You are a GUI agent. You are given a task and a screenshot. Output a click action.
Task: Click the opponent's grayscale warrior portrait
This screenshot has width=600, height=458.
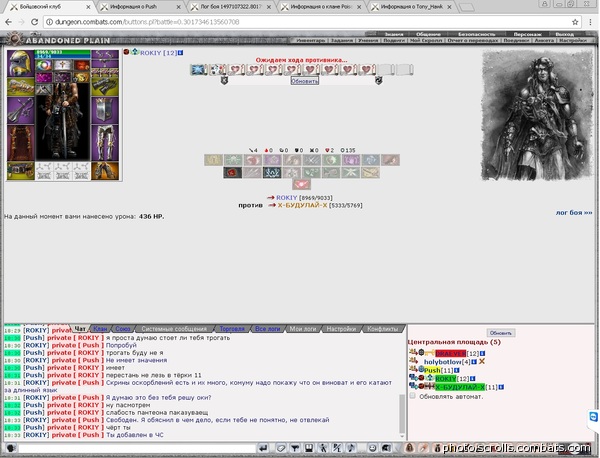(x=537, y=115)
